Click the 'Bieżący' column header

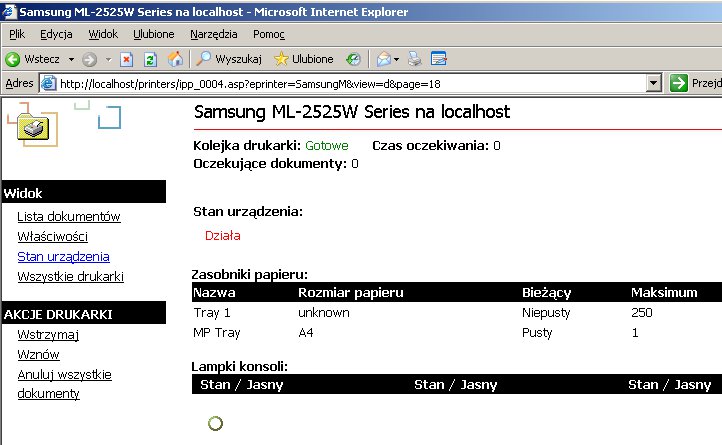point(547,293)
